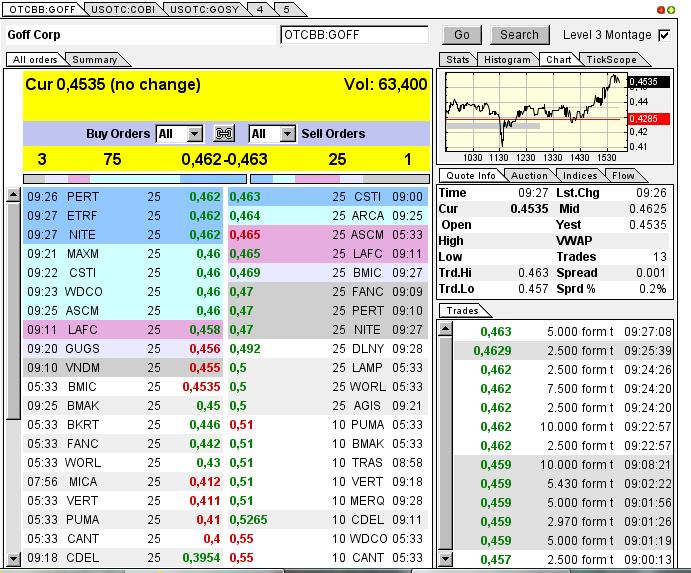Image resolution: width=691 pixels, height=573 pixels.
Task: Click the order book scroll down arrow
Action: (14, 559)
